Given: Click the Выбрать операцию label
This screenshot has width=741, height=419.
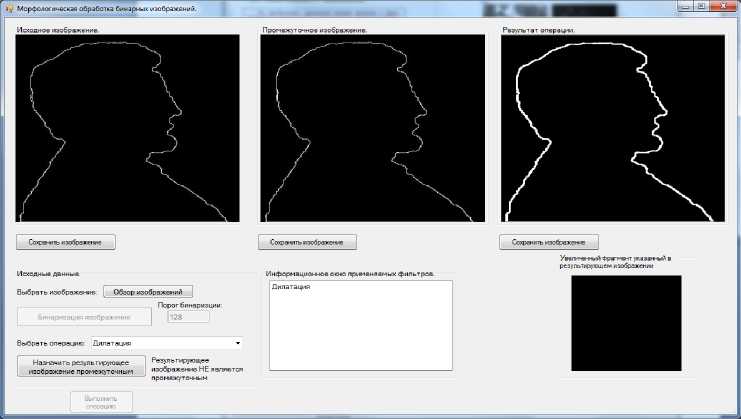Looking at the screenshot, I should tap(51, 343).
